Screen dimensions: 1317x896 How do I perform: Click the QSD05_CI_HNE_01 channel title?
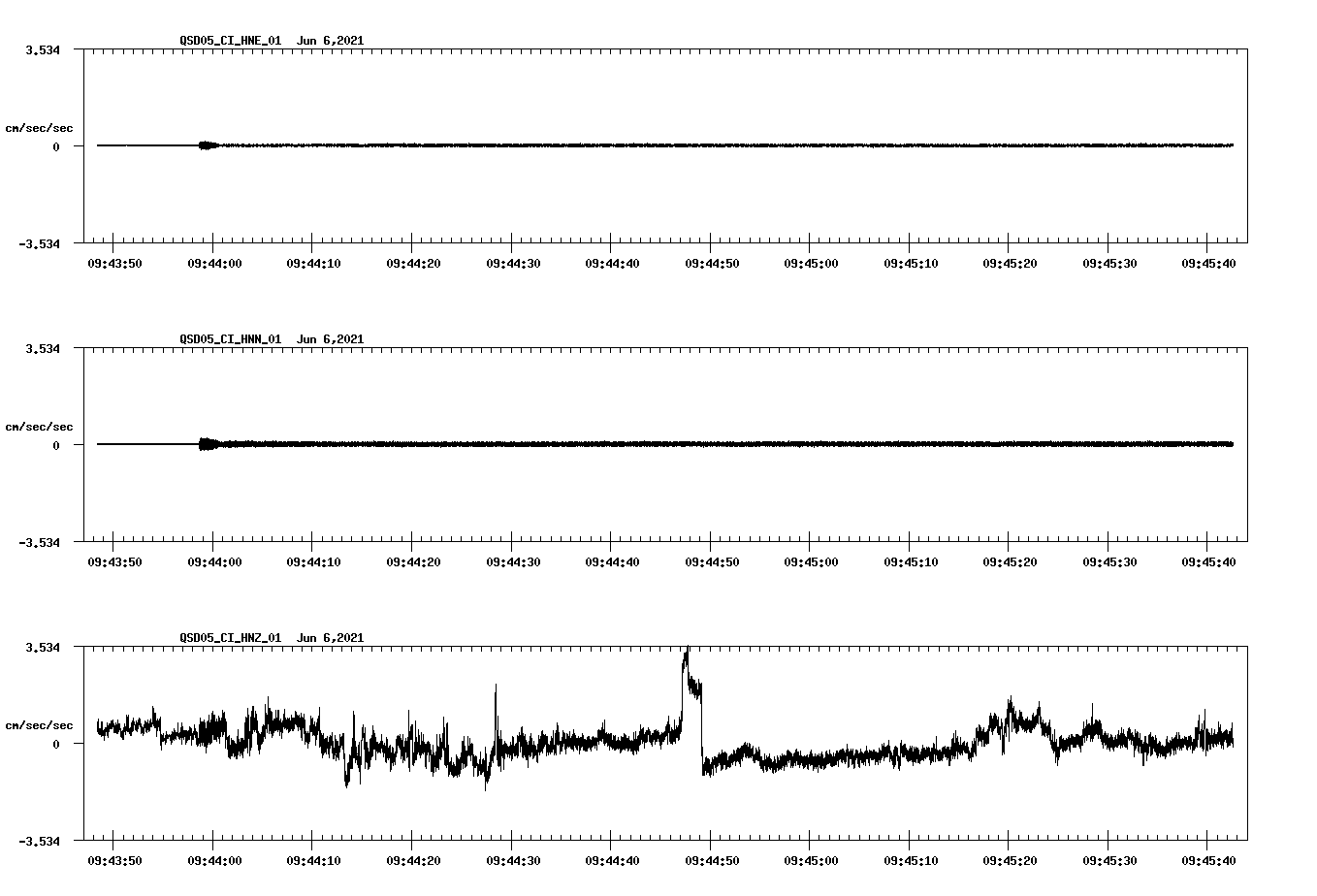coord(231,40)
